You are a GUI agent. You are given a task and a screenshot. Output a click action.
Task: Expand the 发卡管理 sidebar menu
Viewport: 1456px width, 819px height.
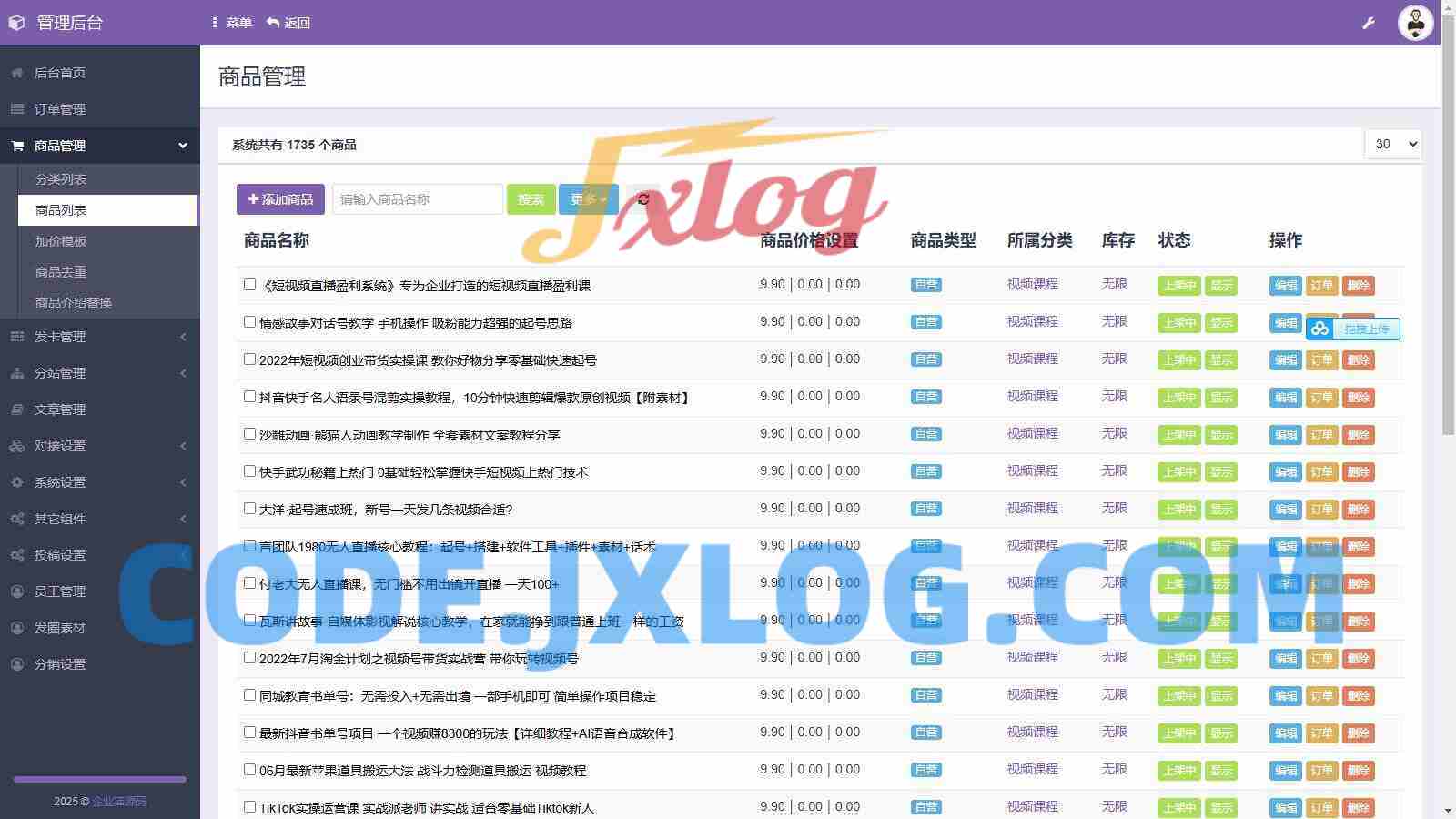tap(100, 337)
